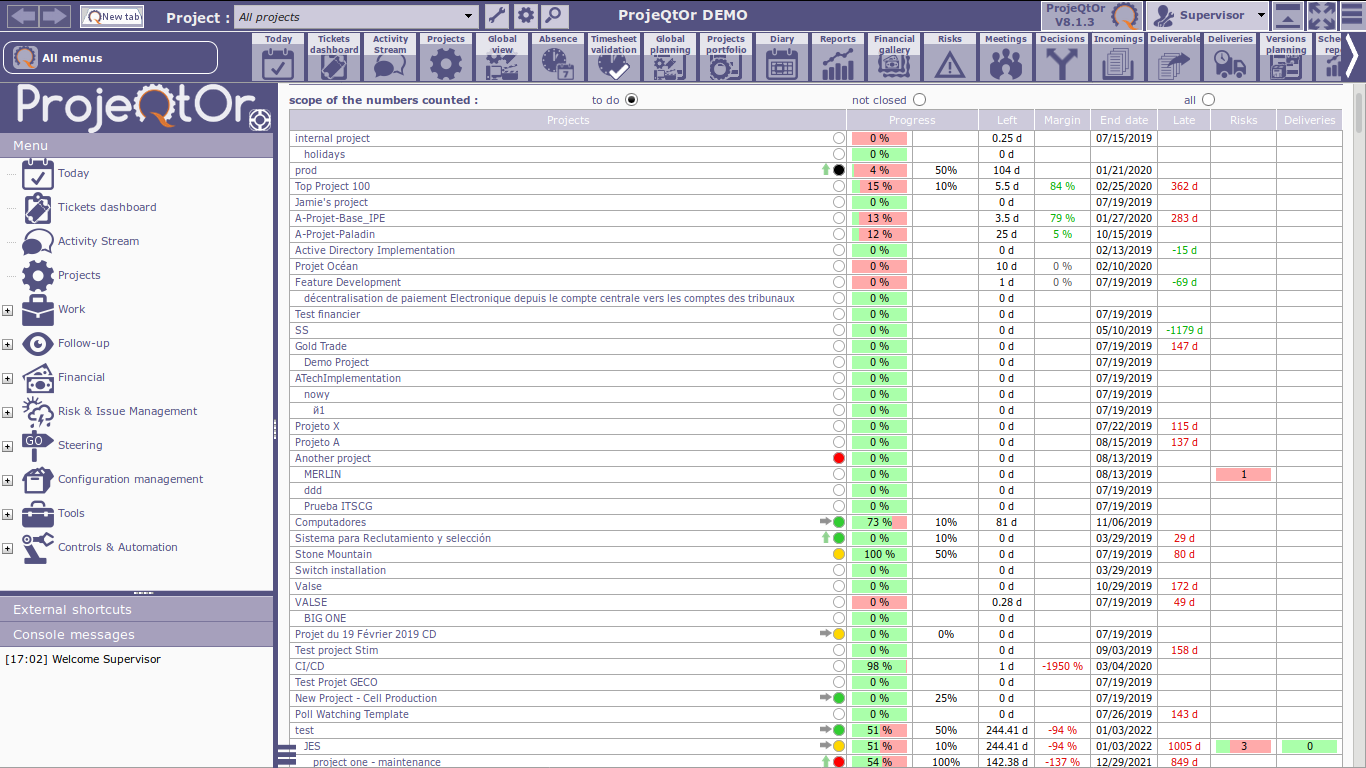Open the Meetings toolbar icon

(1006, 57)
